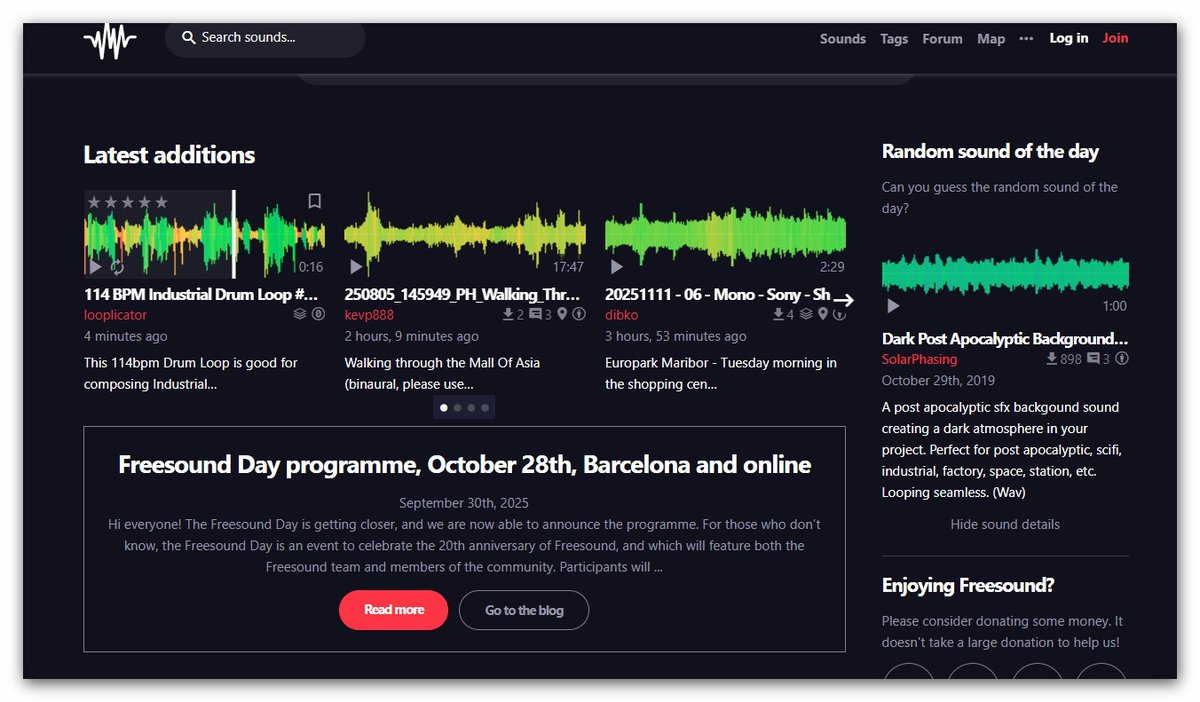This screenshot has width=1200, height=702.
Task: Open the three-dots more menu in the navbar
Action: (x=1026, y=38)
